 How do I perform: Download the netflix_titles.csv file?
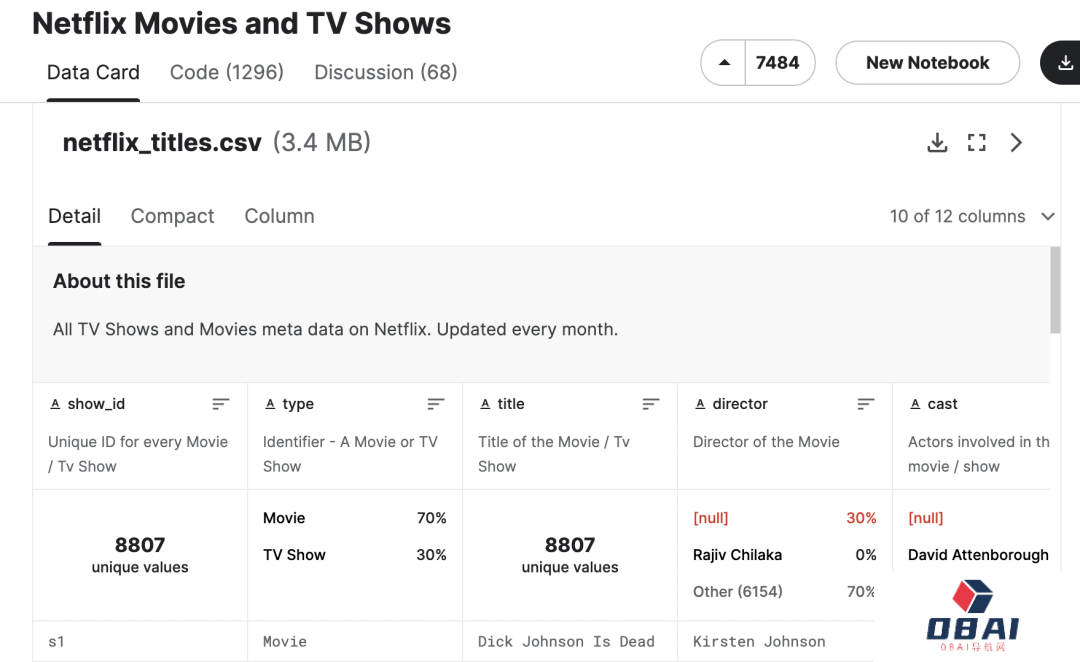pos(937,143)
